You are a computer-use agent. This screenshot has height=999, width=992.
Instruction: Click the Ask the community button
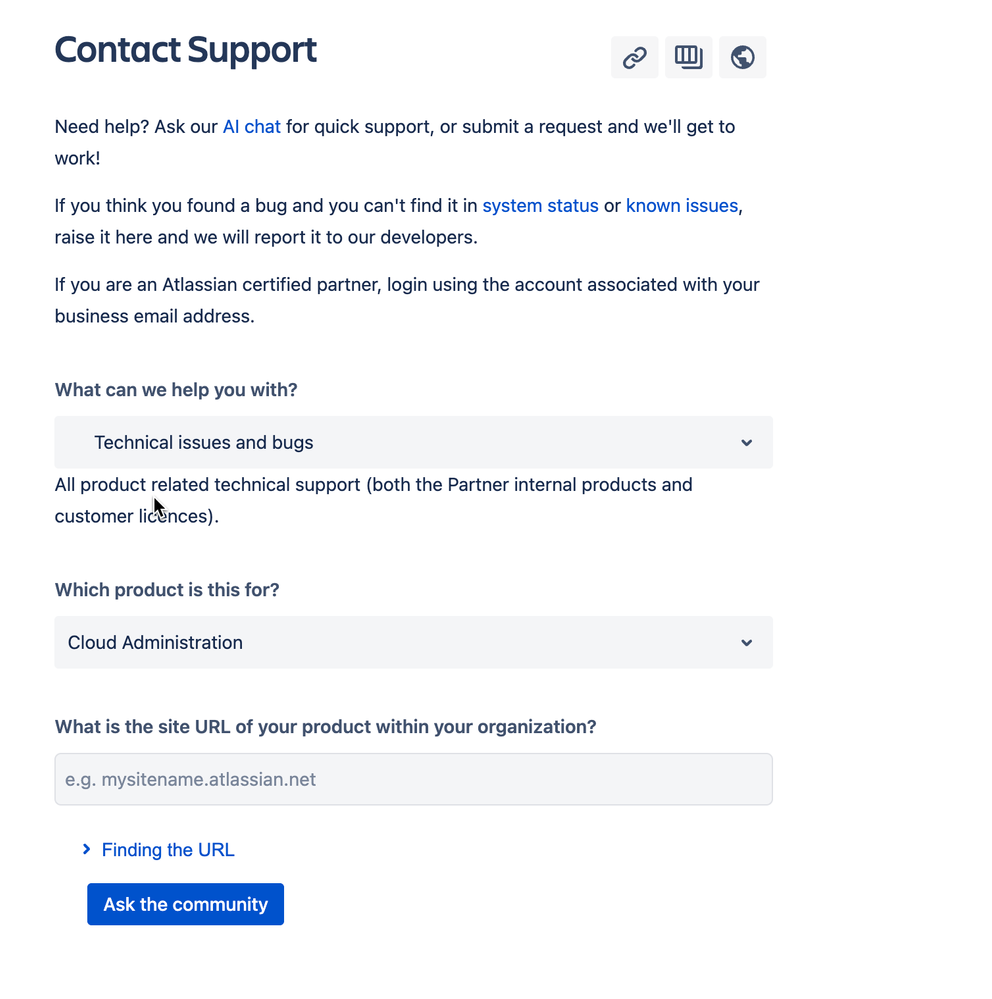[x=185, y=904]
